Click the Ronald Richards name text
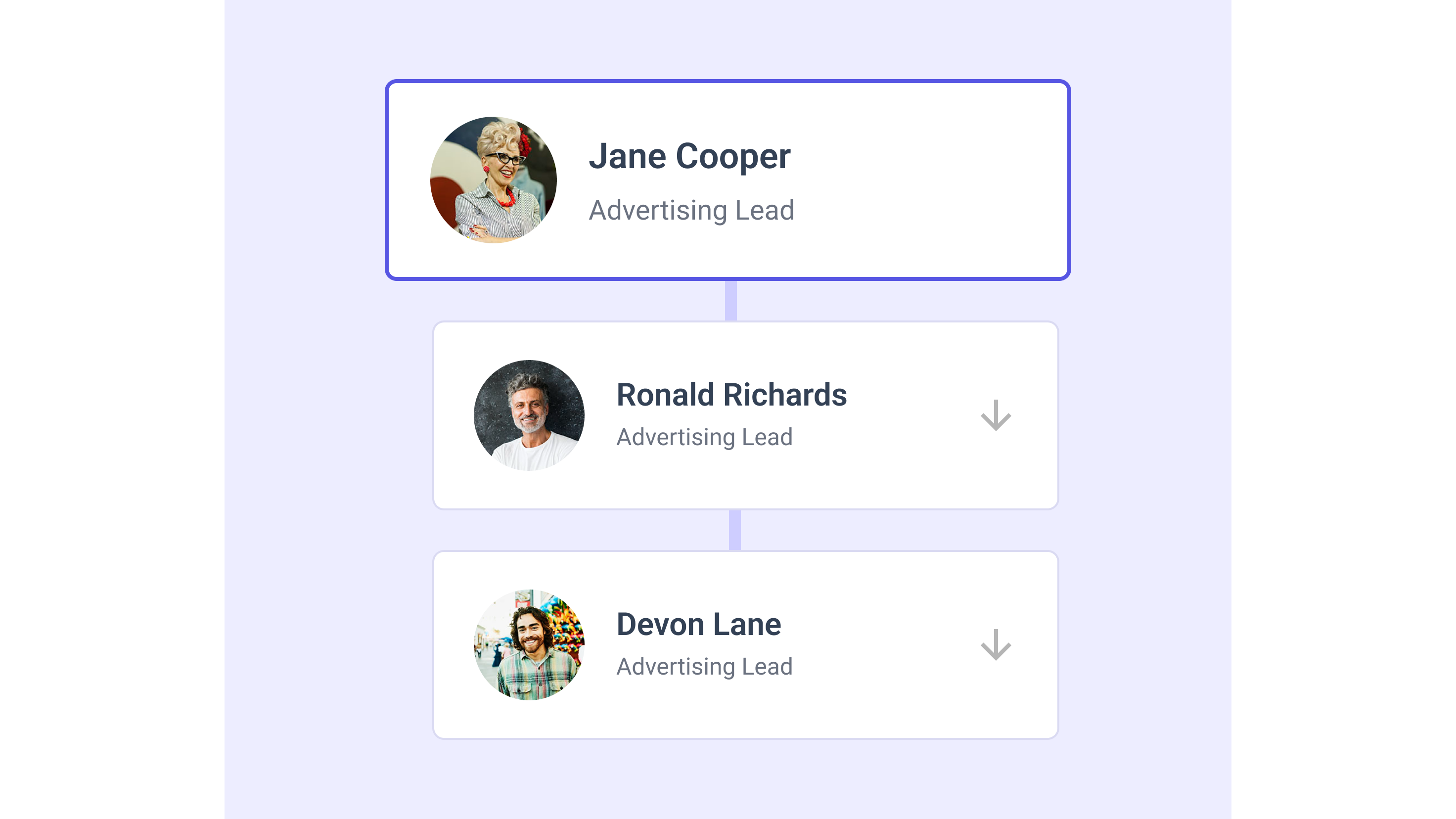Image resolution: width=1456 pixels, height=819 pixels. (731, 395)
